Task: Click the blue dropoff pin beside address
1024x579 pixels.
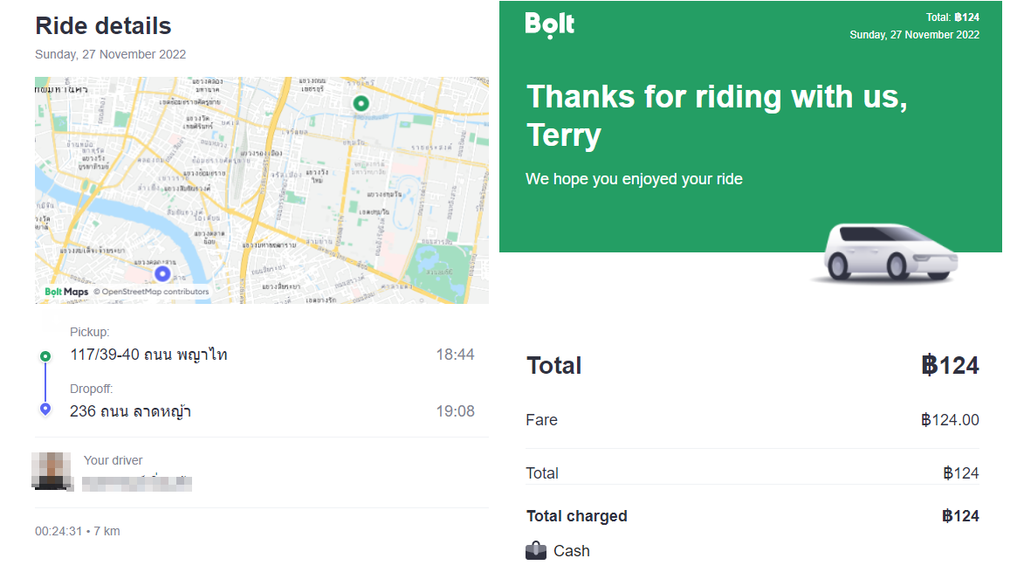Action: click(x=45, y=410)
